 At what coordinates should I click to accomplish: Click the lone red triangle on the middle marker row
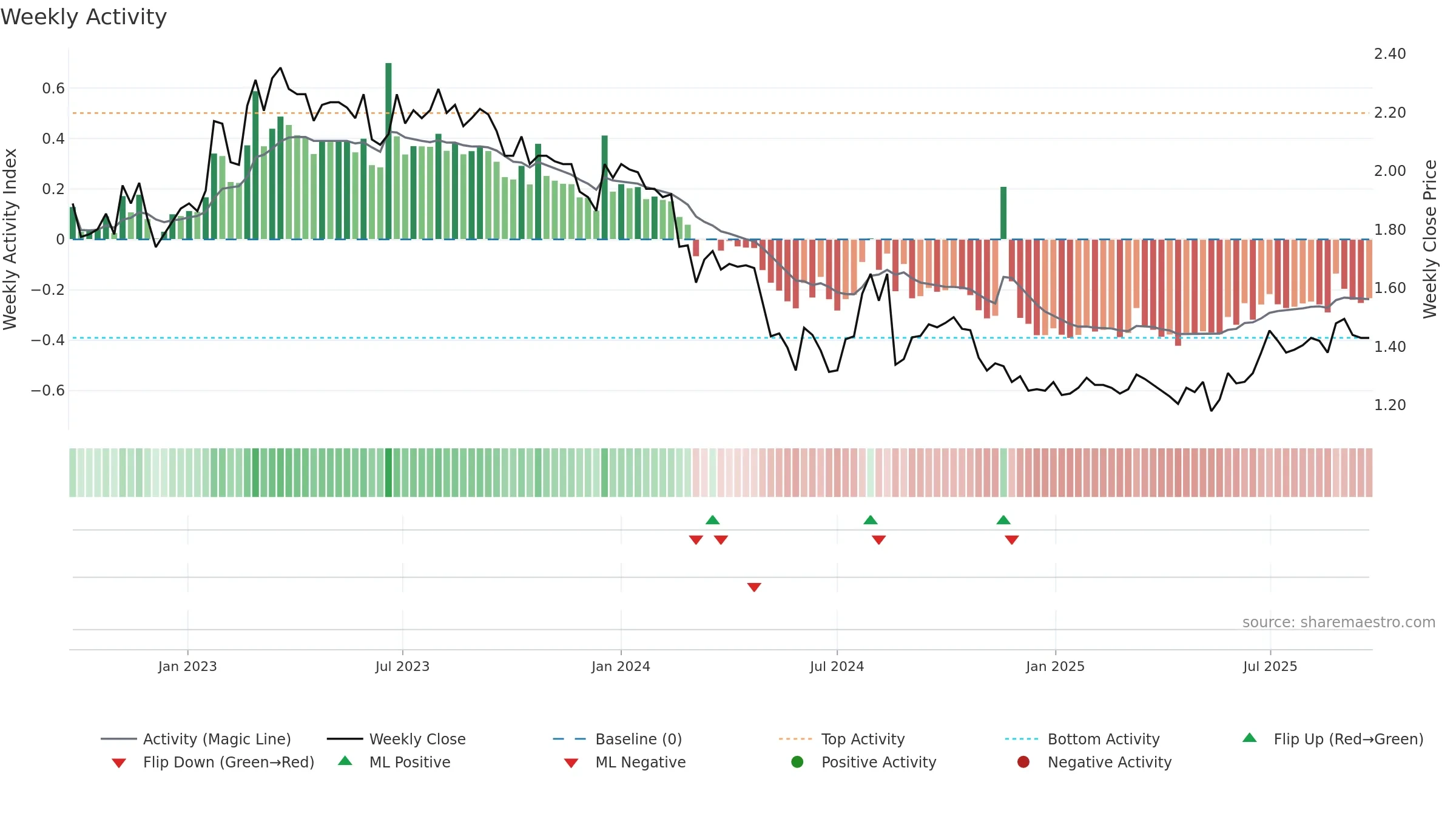click(x=754, y=587)
